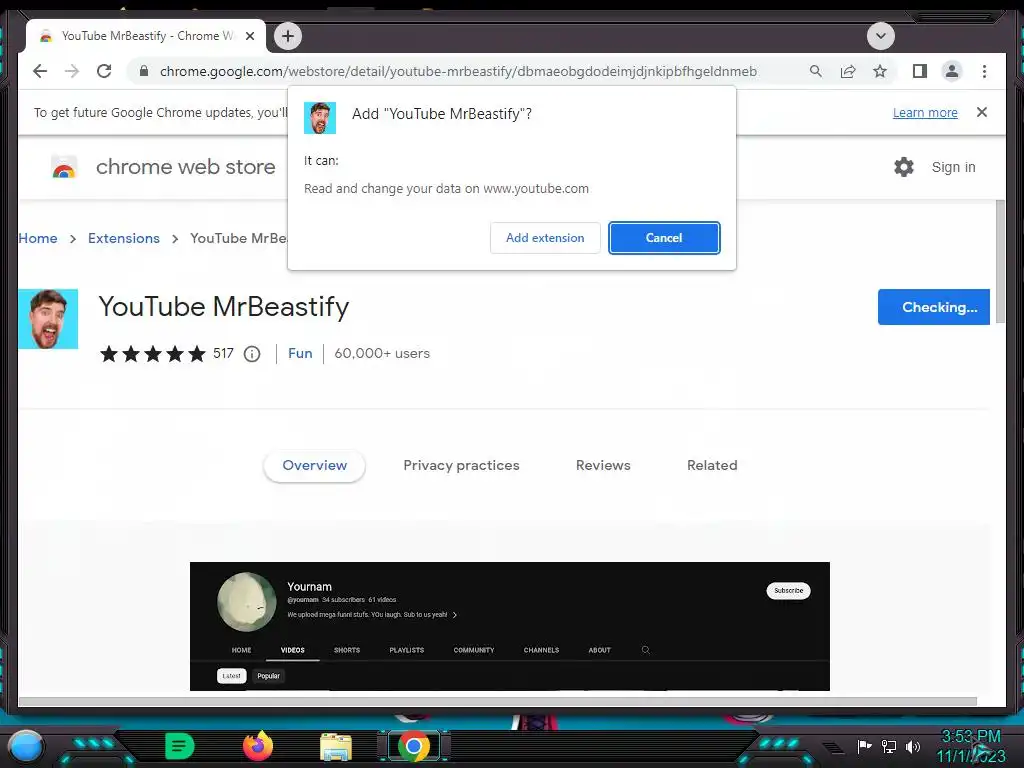This screenshot has width=1024, height=768.
Task: Click the Chrome icon in the taskbar
Action: [414, 746]
